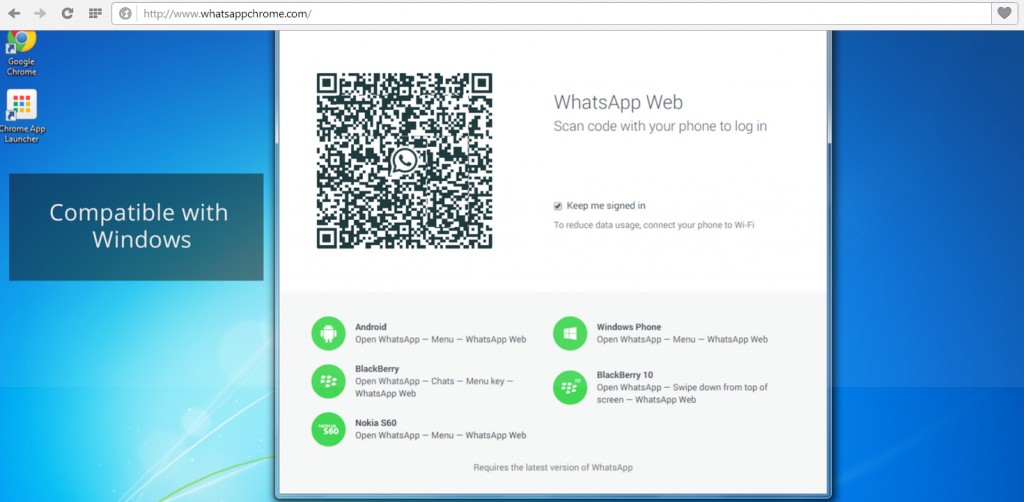The image size is (1024, 502).
Task: Click the BlackBerry 10 label text
Action: [x=625, y=375]
